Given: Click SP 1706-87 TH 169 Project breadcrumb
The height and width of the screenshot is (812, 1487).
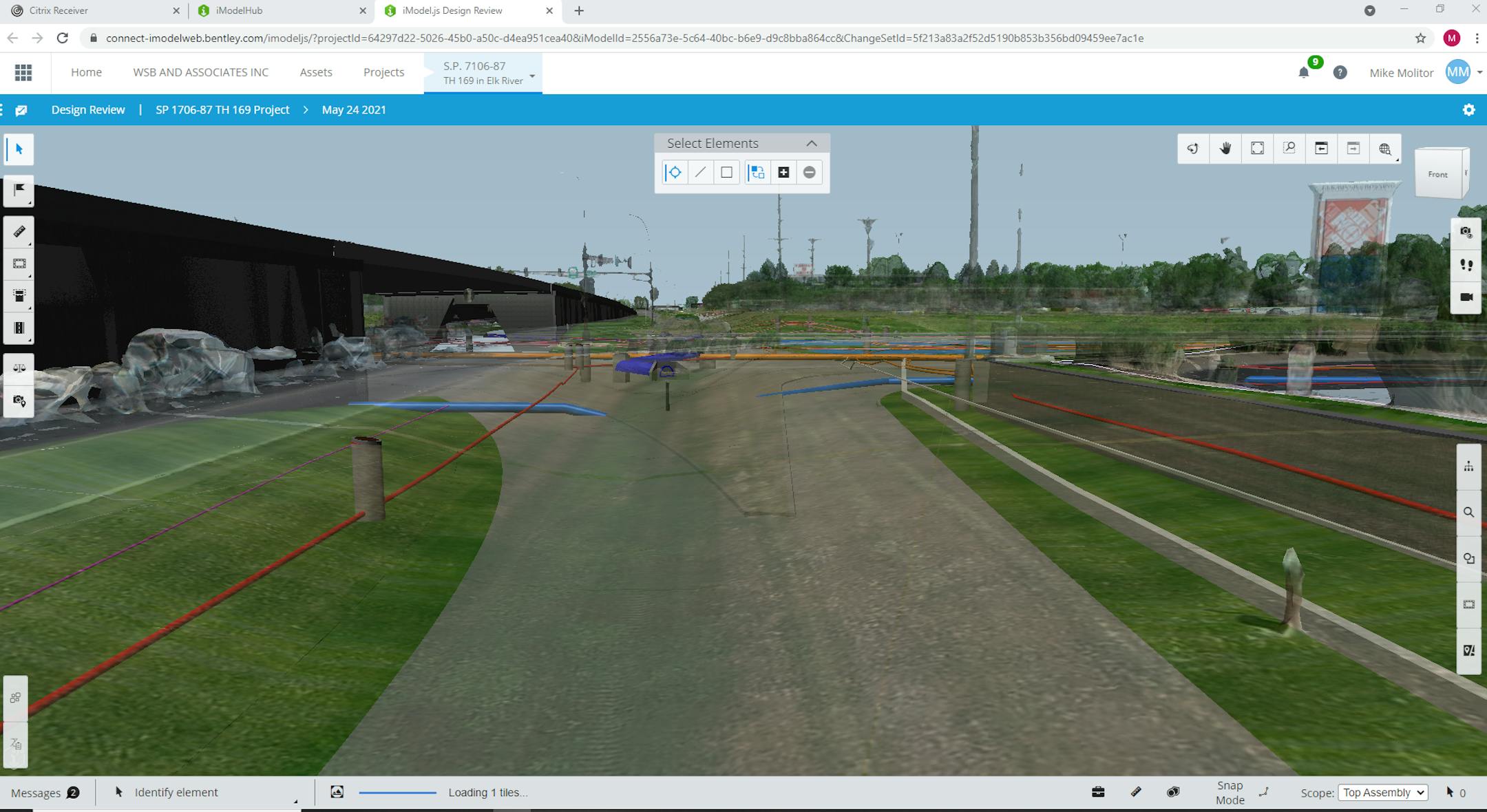Looking at the screenshot, I should (x=222, y=109).
